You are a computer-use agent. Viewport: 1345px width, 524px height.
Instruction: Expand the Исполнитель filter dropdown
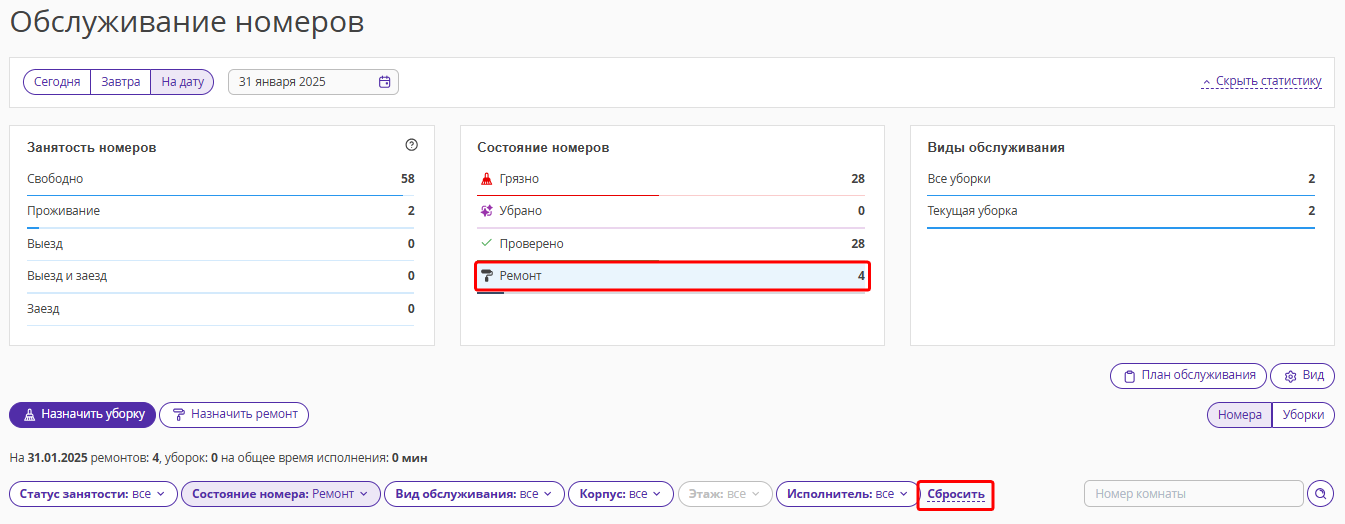tap(846, 494)
